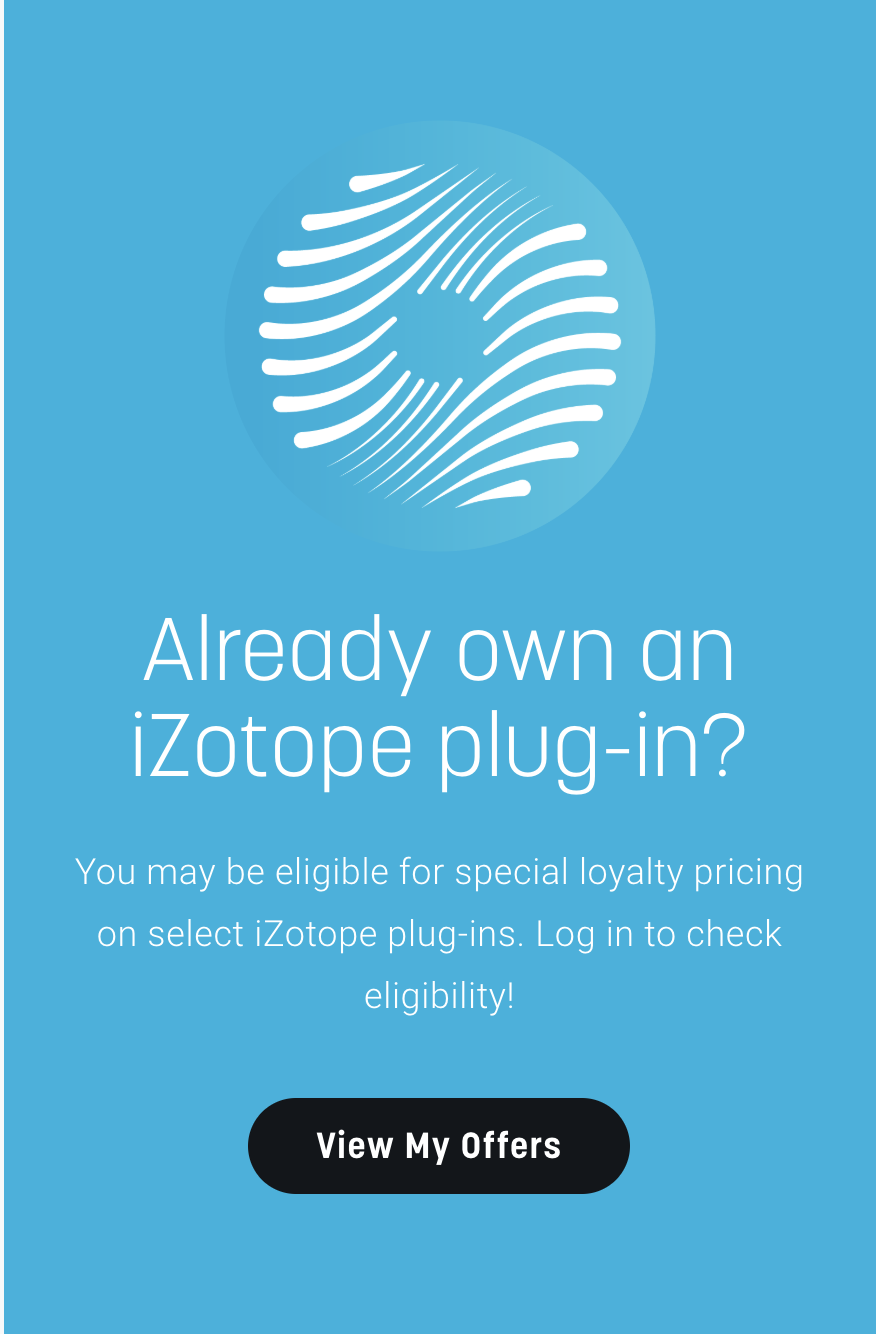The width and height of the screenshot is (876, 1334).
Task: Click the word "View" on the dark button
Action: coord(355,1146)
